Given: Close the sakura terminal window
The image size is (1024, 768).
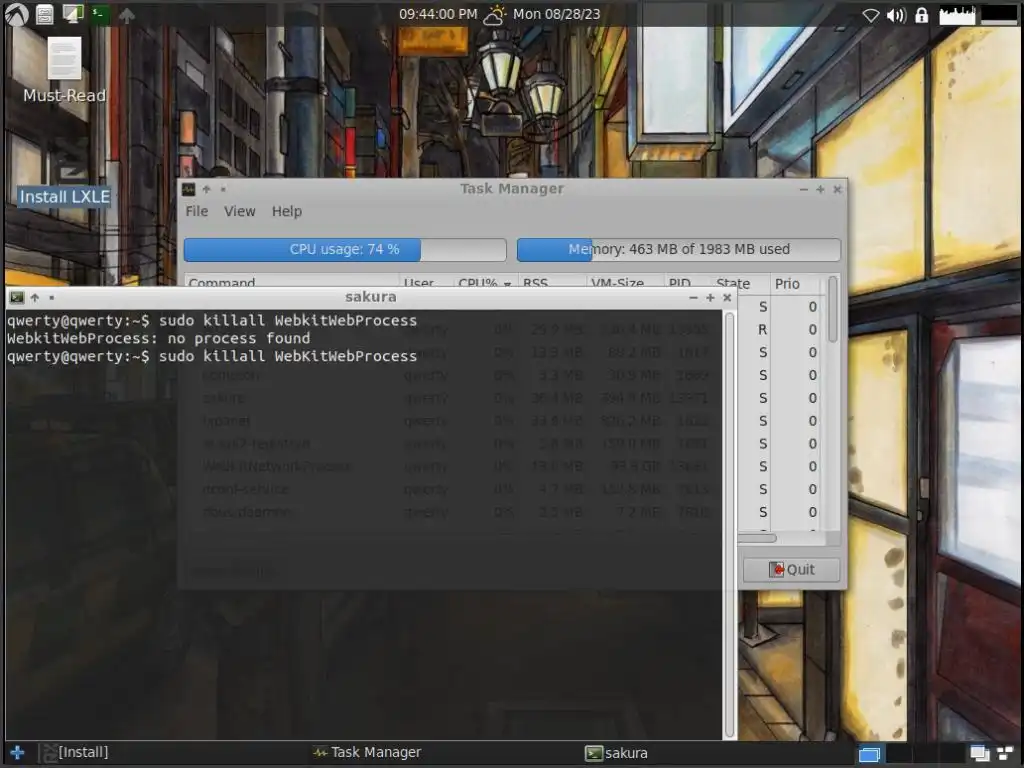Looking at the screenshot, I should (x=727, y=298).
